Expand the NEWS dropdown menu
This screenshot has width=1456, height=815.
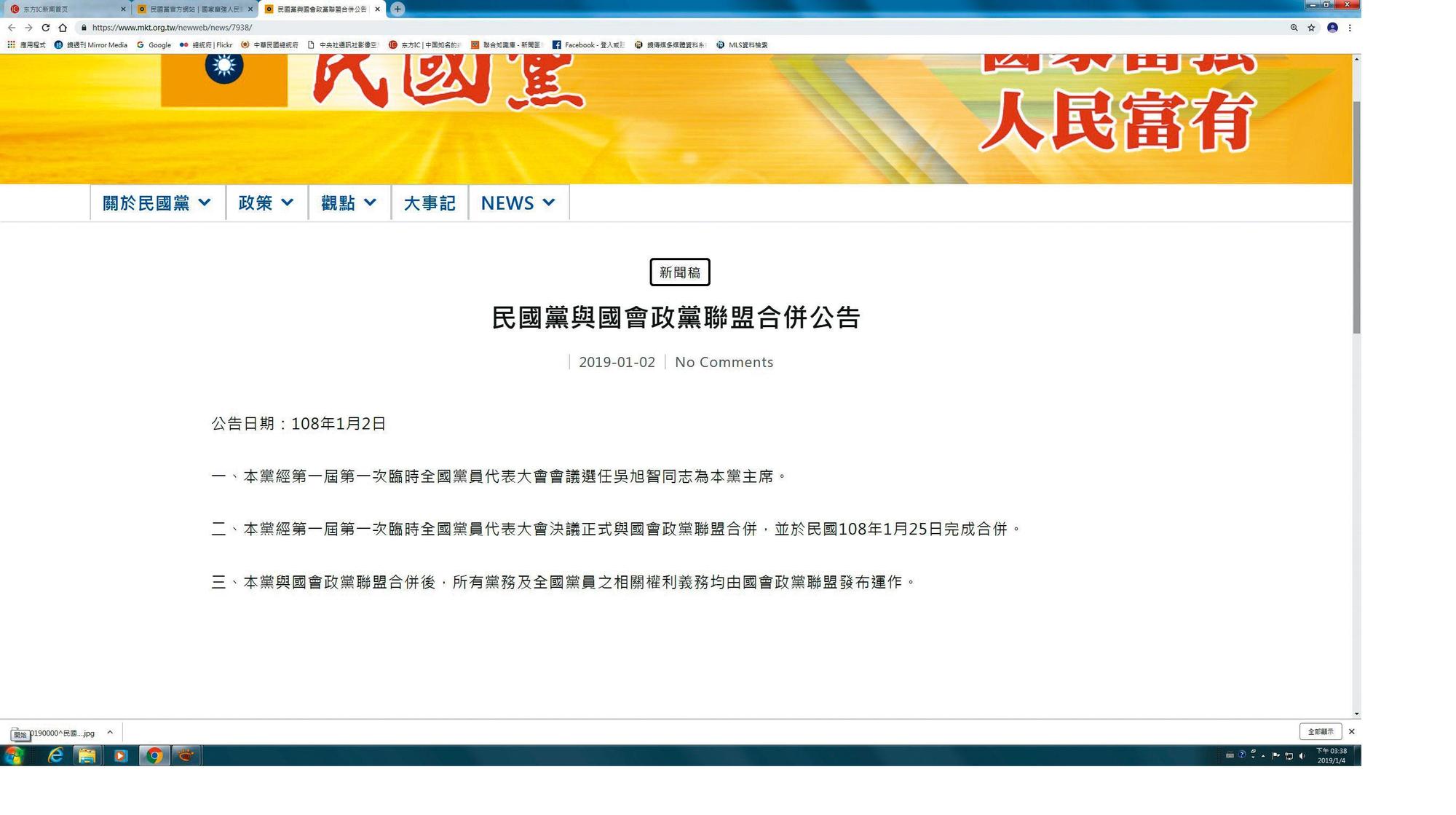click(518, 203)
